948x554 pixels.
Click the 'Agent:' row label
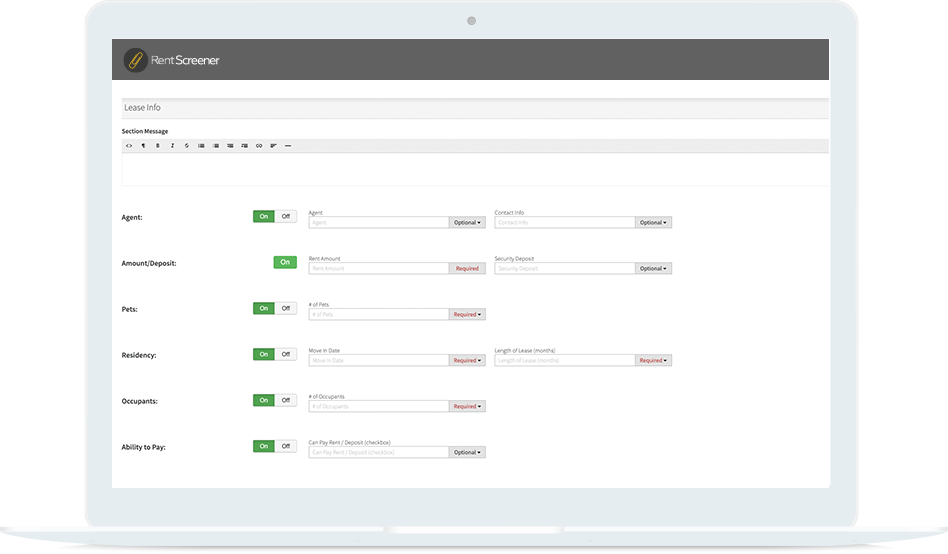tap(132, 218)
